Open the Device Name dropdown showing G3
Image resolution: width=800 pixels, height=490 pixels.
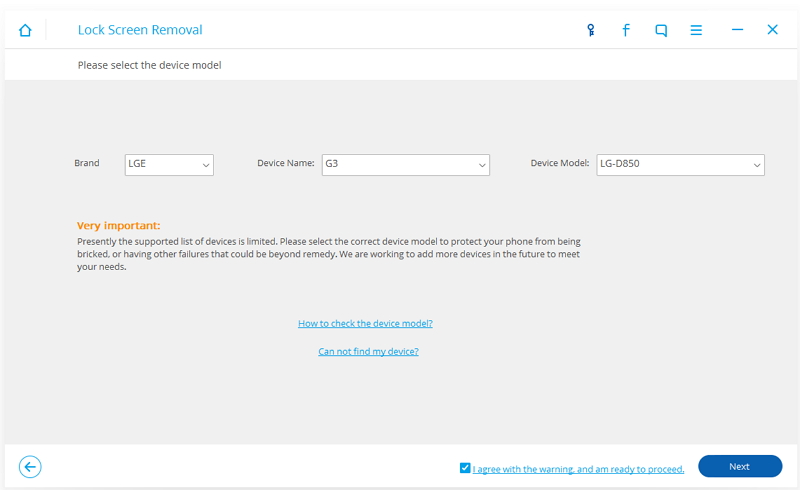click(406, 165)
